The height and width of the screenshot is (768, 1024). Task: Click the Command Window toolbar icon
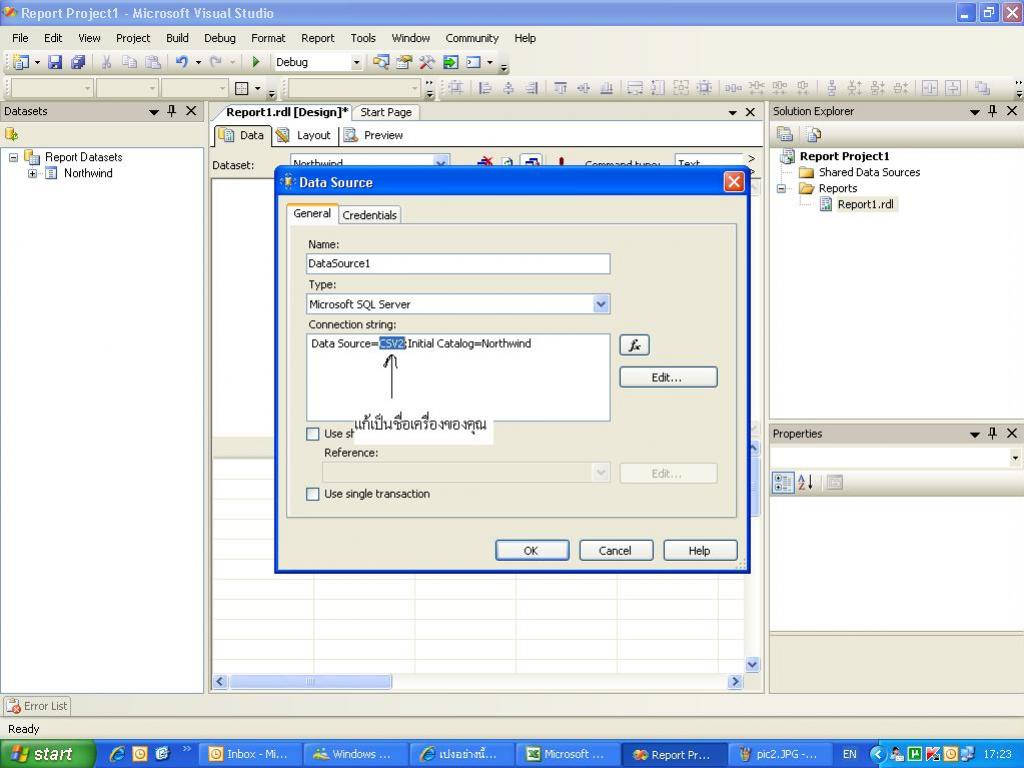(473, 62)
